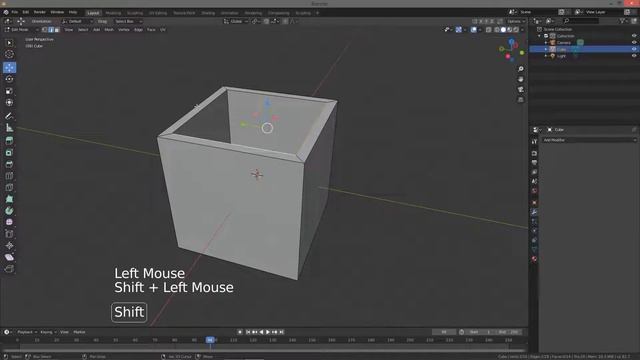Hide the Cube object in outliner
640x360 pixels.
(x=634, y=49)
